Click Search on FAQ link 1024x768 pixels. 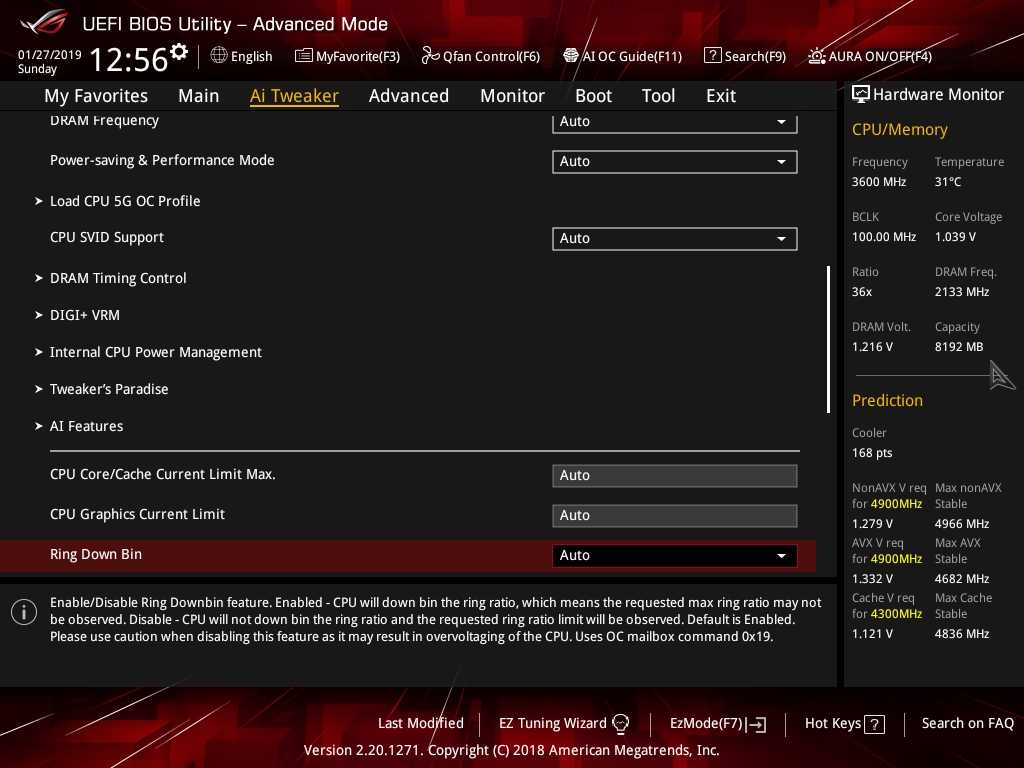point(967,724)
